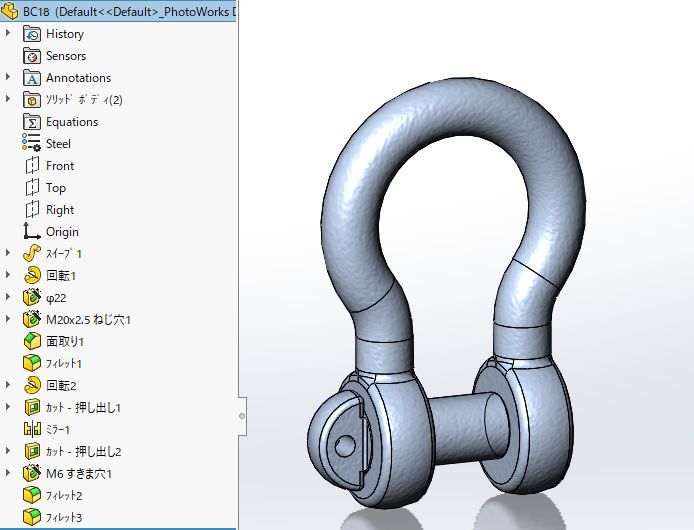Expand the スイープ1 feature
The image size is (694, 530).
8,252
